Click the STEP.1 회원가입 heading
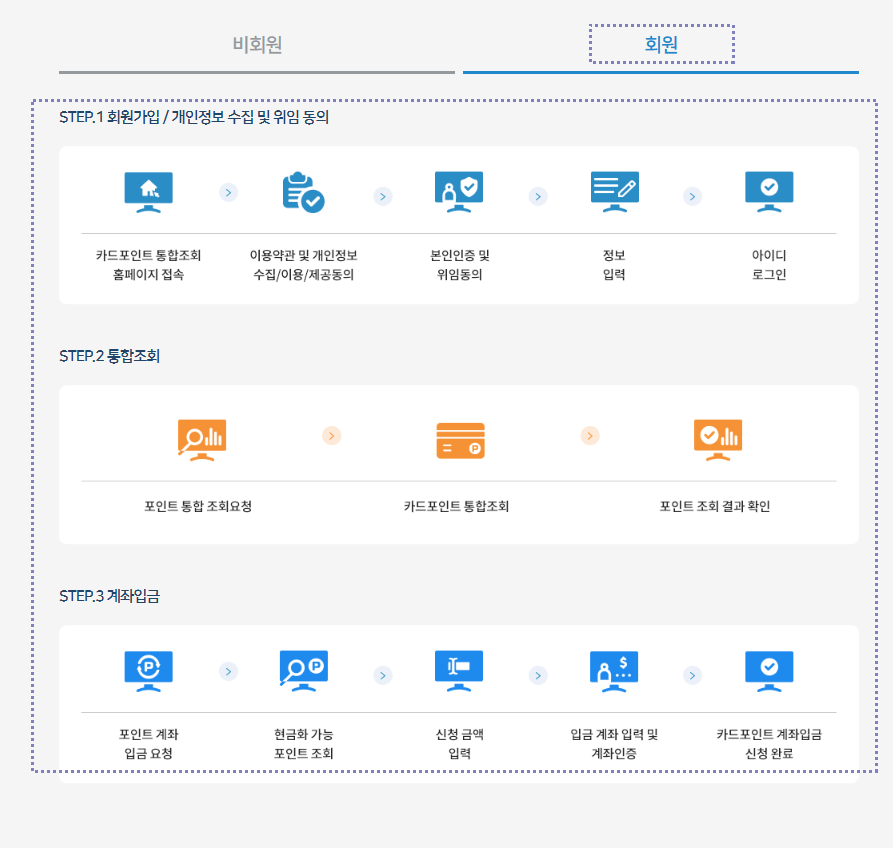This screenshot has width=893, height=848. tap(194, 117)
